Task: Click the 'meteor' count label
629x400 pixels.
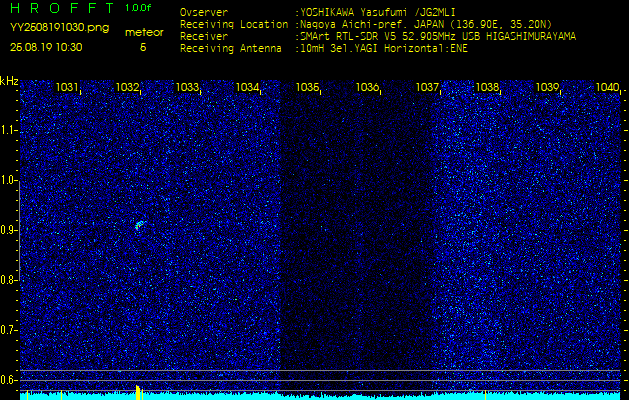Action: [x=144, y=33]
